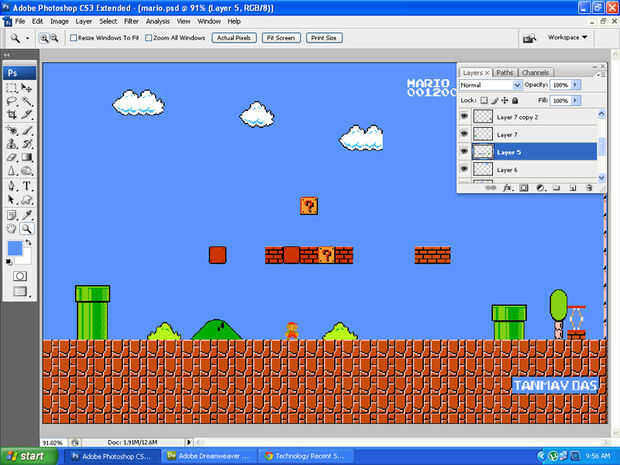Delete layer with trash icon
The height and width of the screenshot is (465, 620).
(589, 188)
